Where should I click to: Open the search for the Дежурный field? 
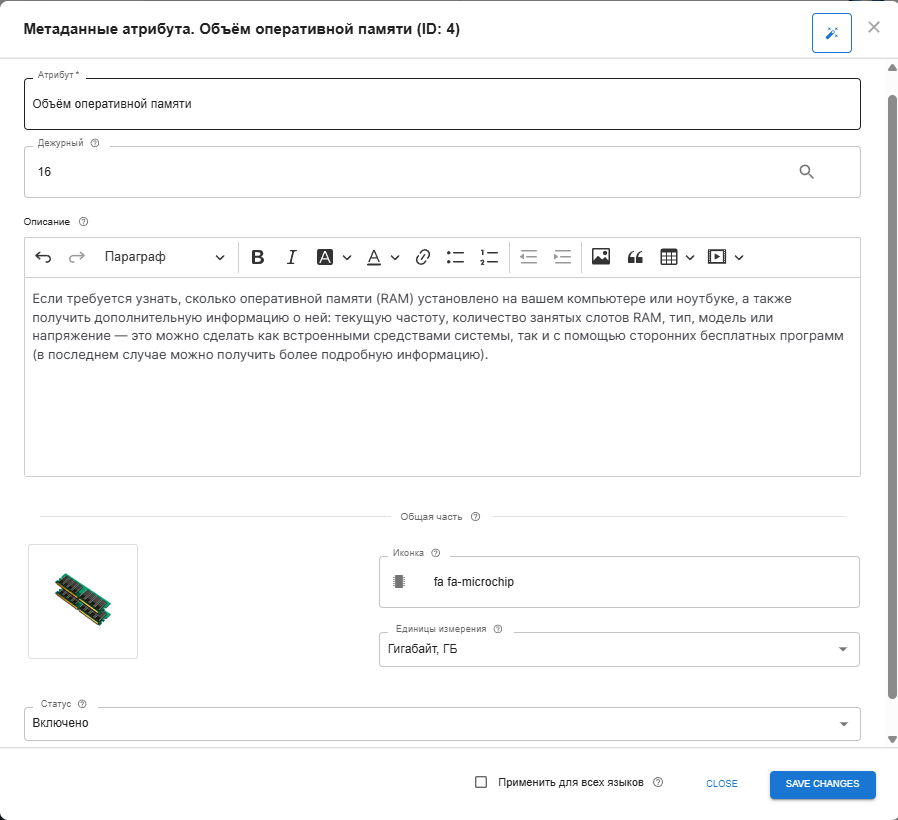(806, 171)
